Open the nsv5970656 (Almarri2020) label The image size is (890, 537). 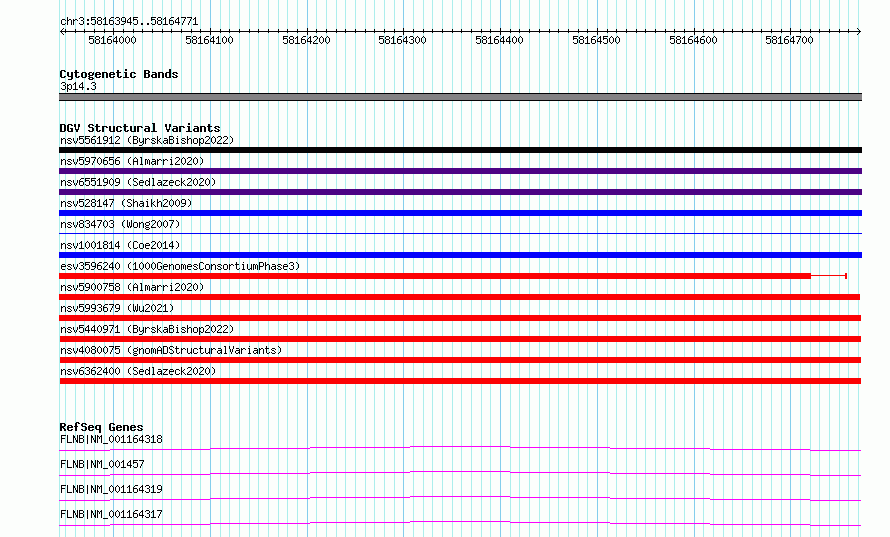(x=132, y=161)
